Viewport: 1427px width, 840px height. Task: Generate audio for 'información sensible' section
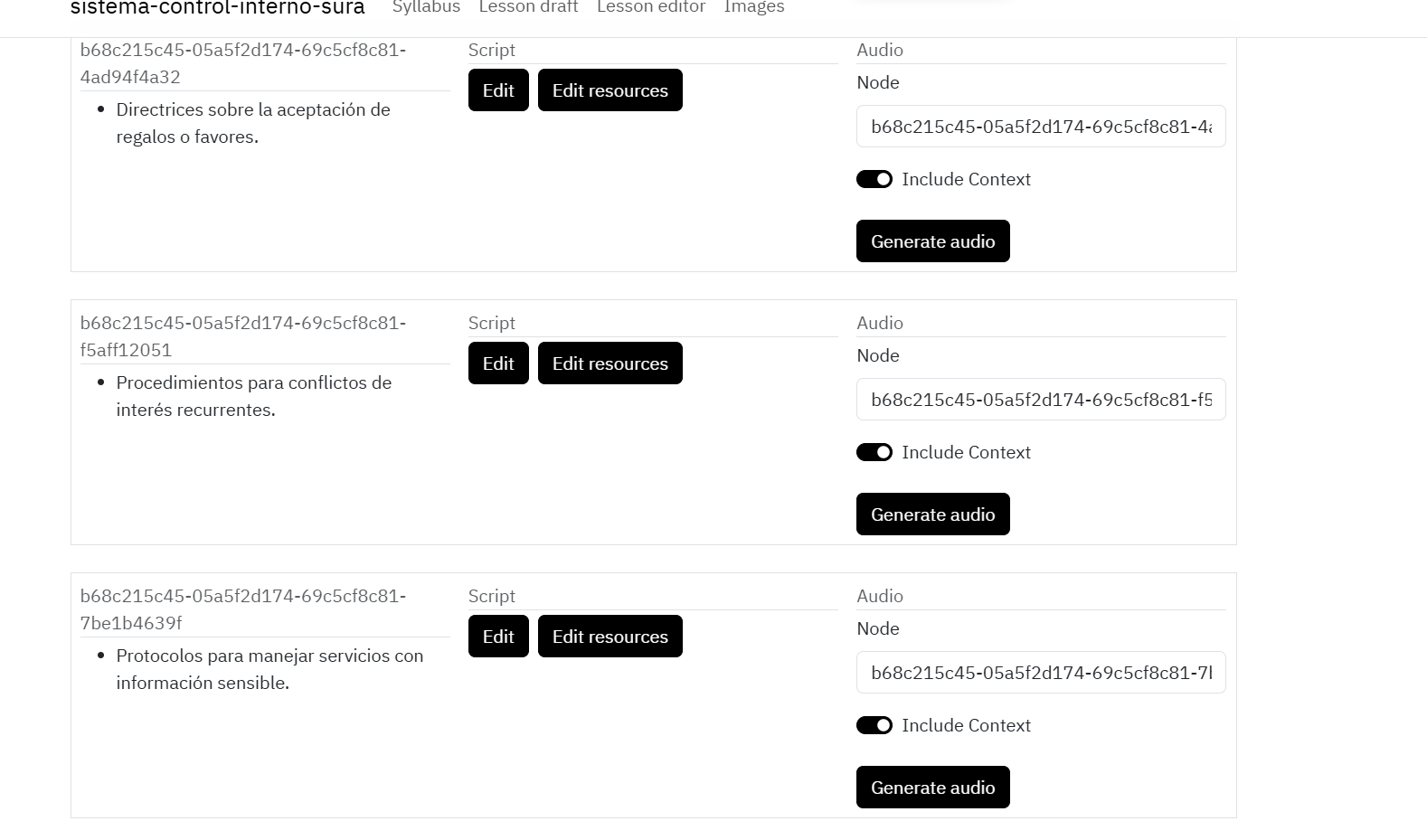coord(932,788)
